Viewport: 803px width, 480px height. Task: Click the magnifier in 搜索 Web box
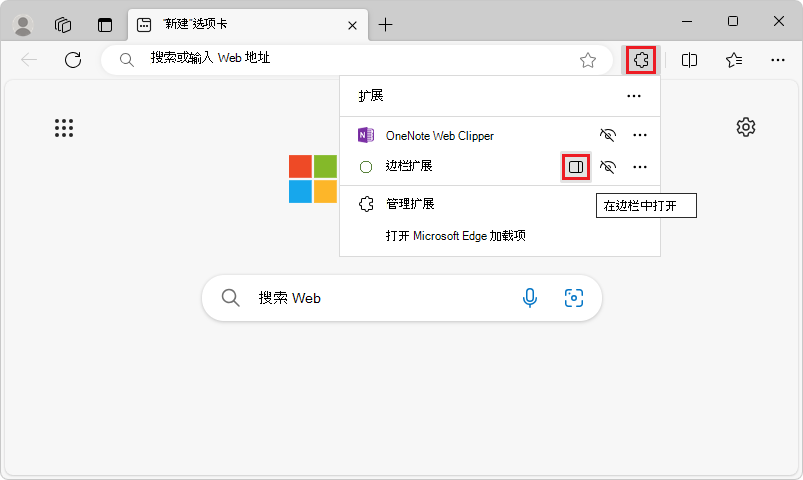click(230, 298)
